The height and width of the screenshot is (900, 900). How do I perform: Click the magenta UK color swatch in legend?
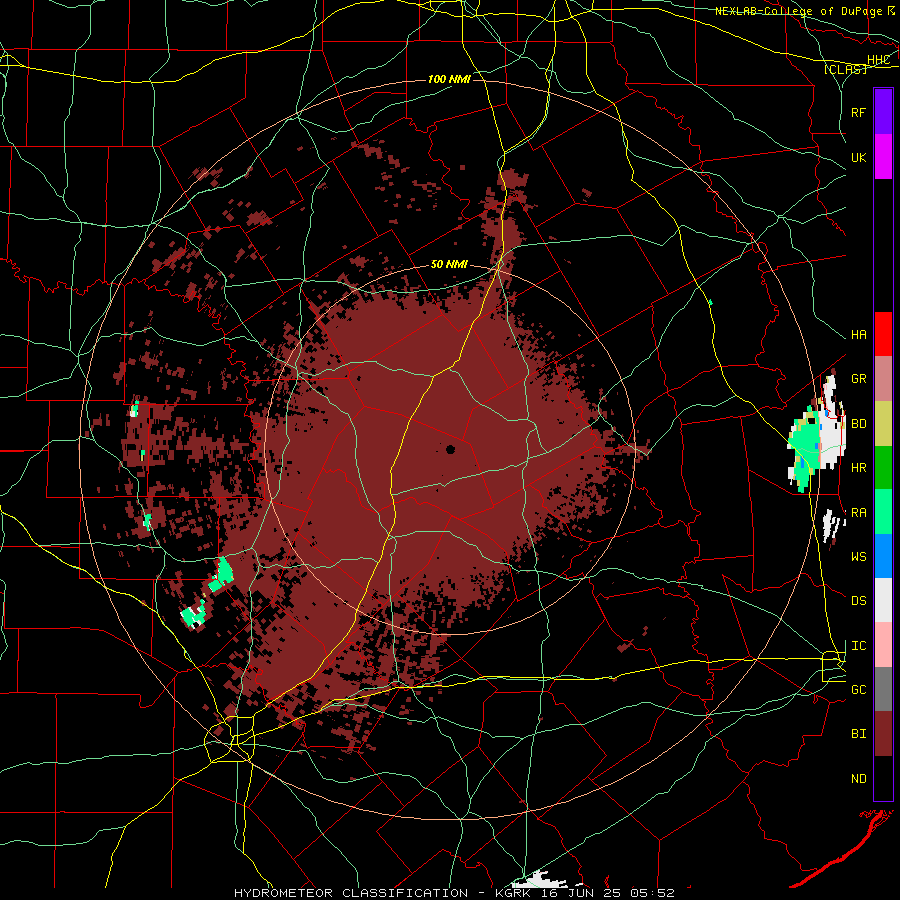pyautogui.click(x=883, y=157)
